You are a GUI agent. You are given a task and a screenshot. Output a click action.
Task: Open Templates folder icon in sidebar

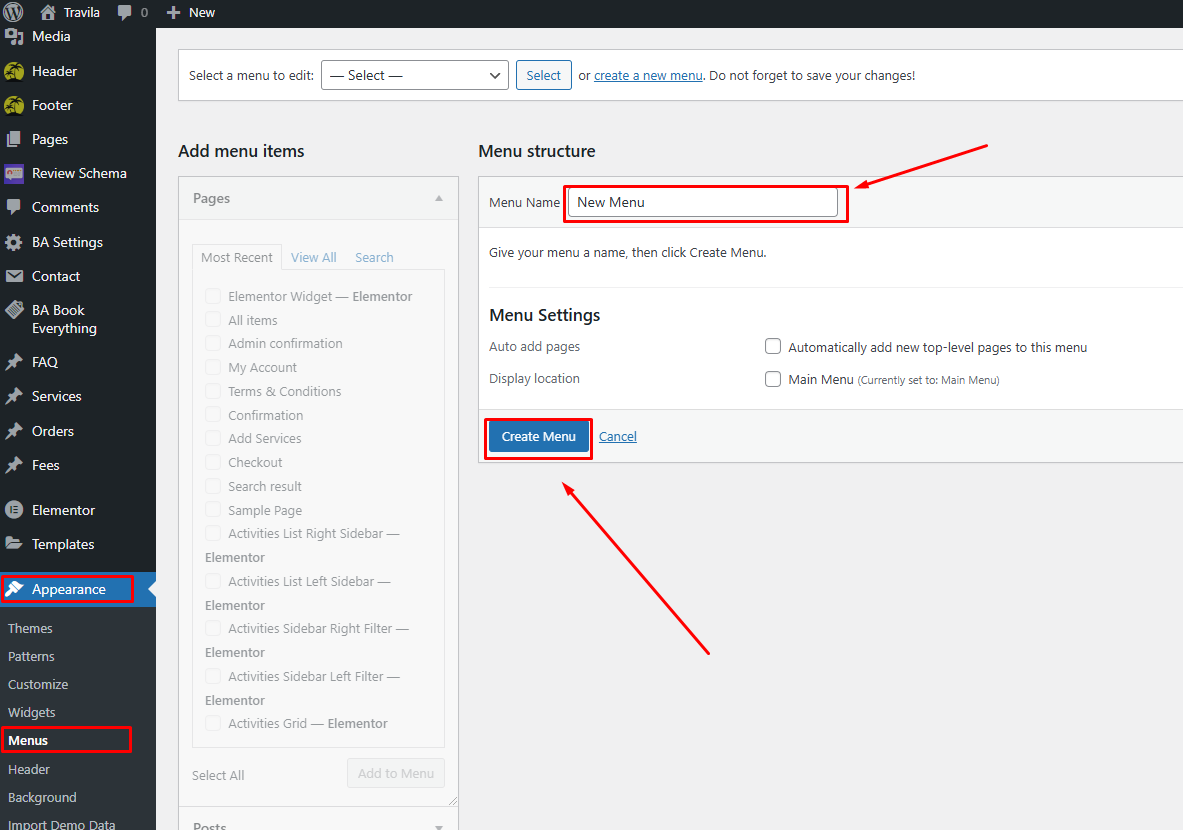coord(14,544)
